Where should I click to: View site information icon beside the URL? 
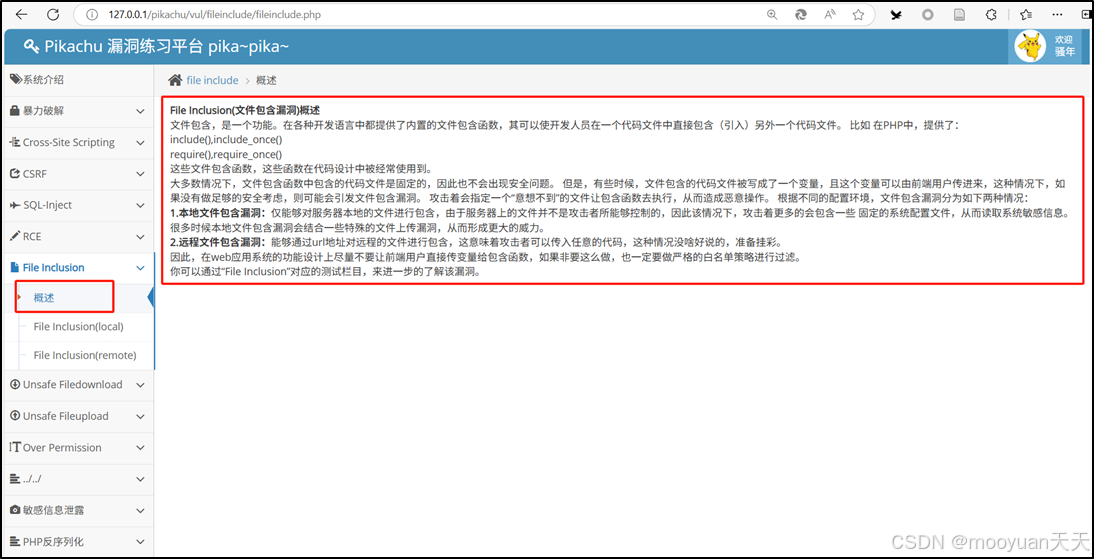91,14
